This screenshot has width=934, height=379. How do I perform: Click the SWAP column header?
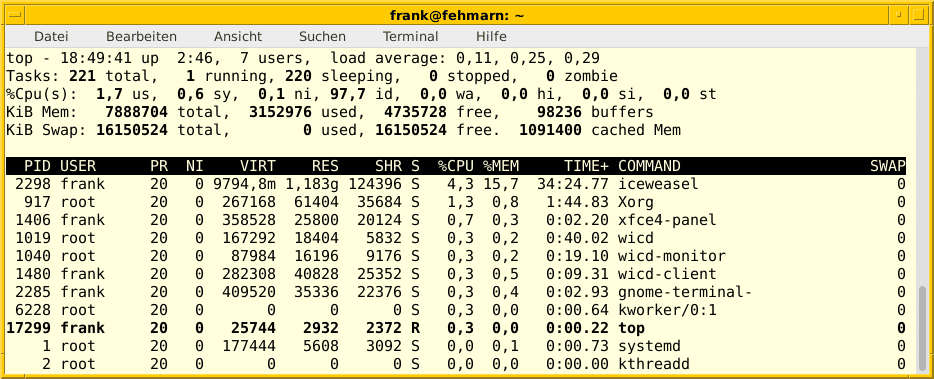point(888,166)
